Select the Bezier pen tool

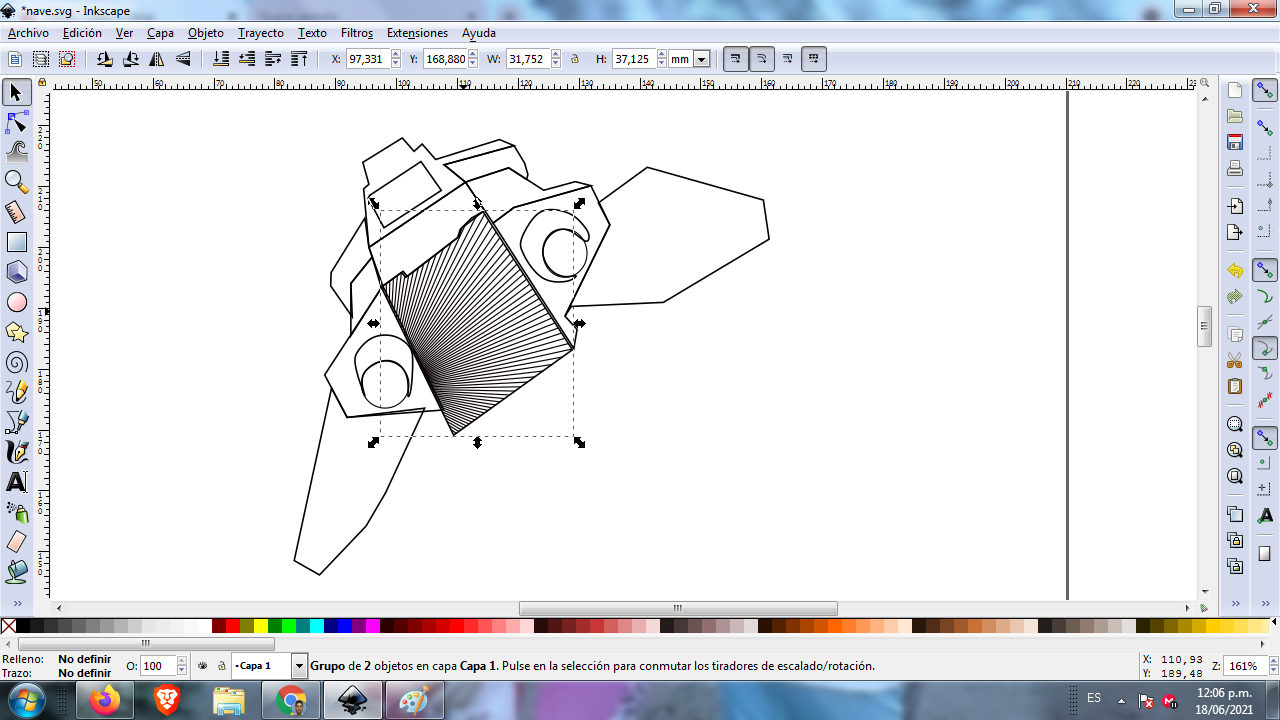tap(16, 422)
